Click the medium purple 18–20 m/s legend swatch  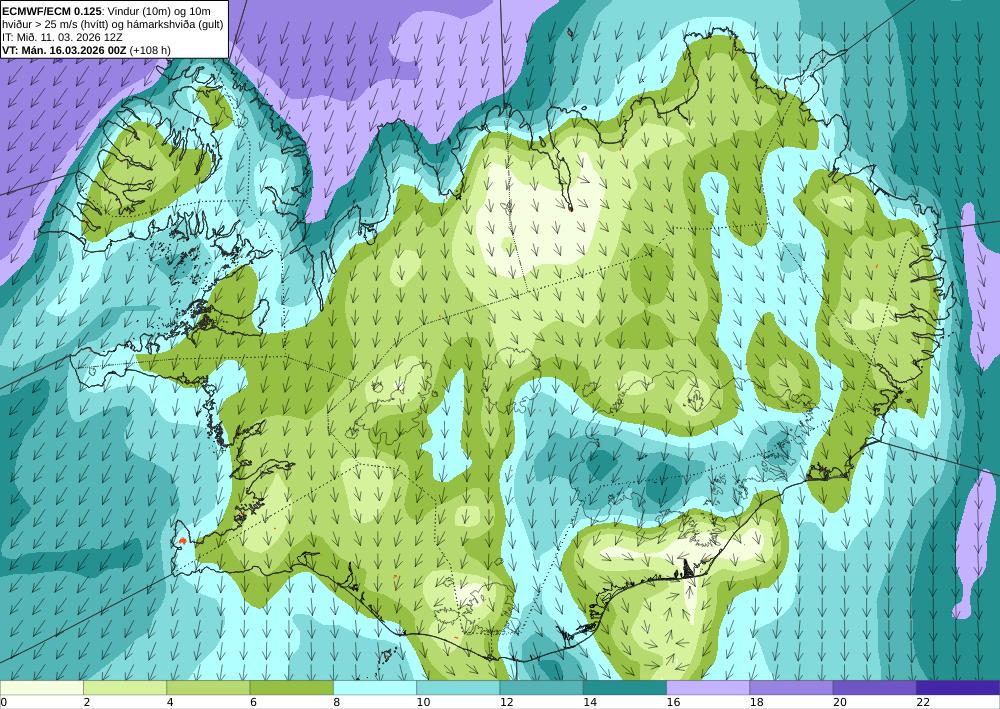pos(791,688)
